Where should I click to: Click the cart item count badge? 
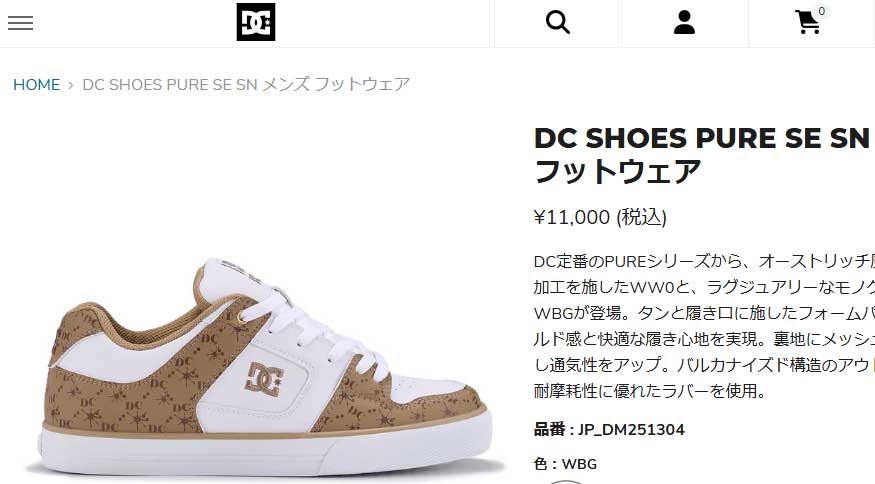(821, 11)
